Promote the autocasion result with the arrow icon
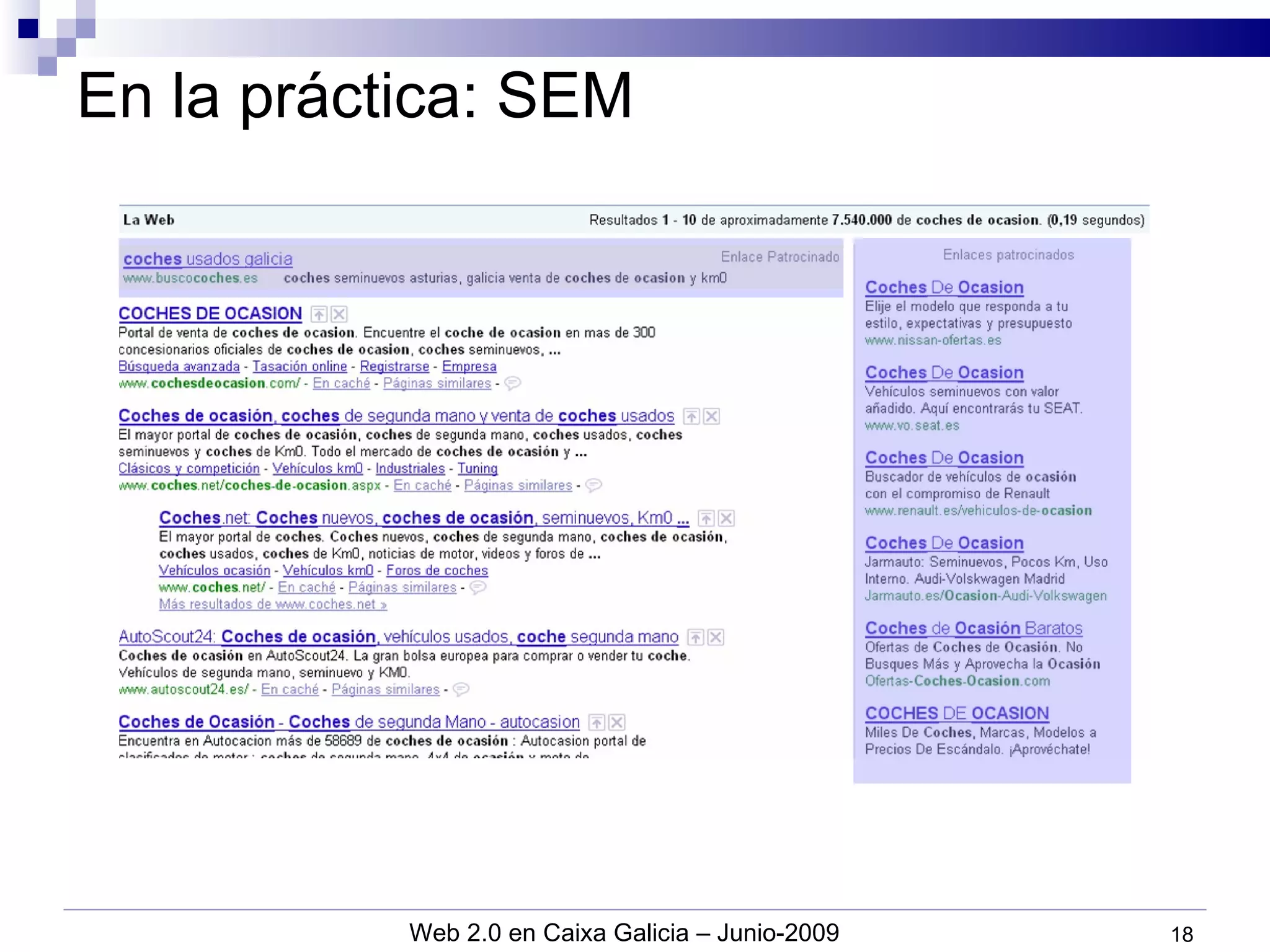The width and height of the screenshot is (1270, 952). (597, 723)
